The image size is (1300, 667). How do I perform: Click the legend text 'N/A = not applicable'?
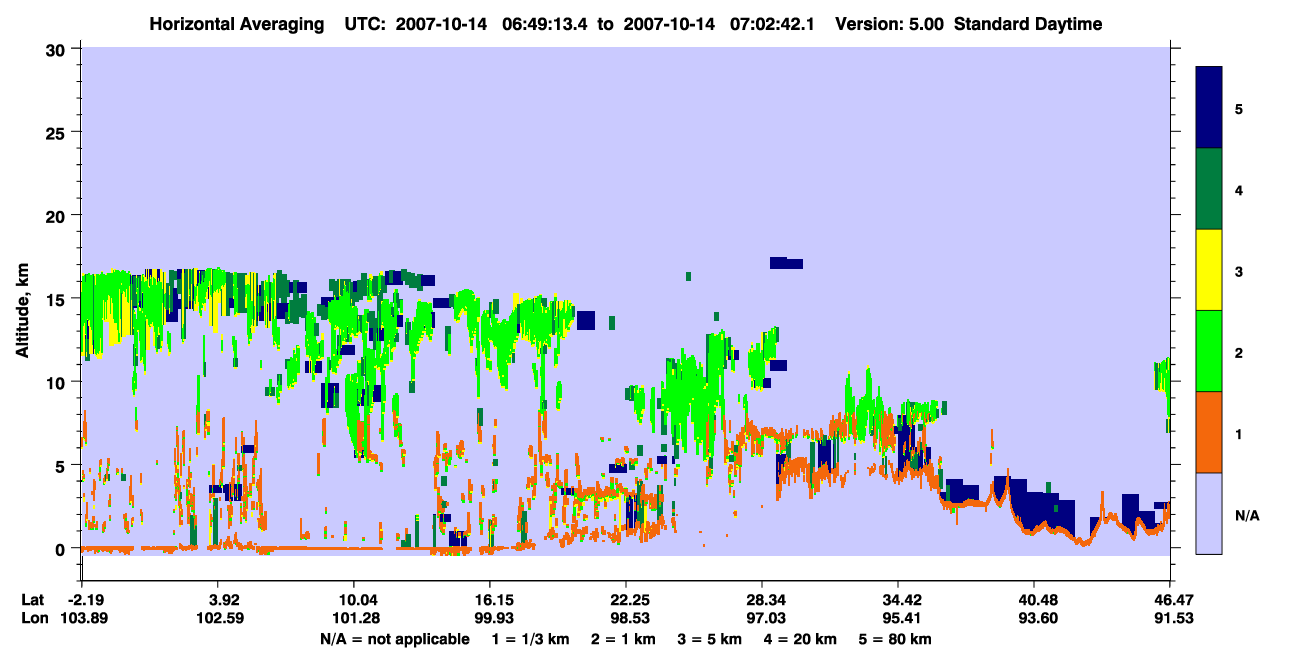tap(394, 639)
